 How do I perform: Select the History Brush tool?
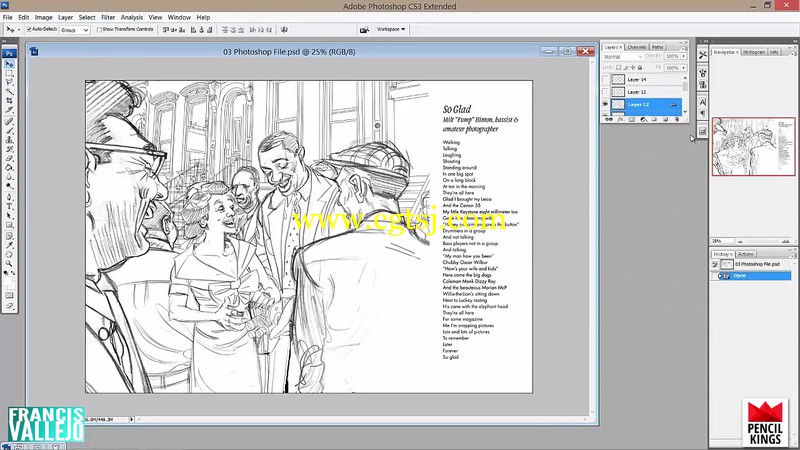tap(9, 149)
